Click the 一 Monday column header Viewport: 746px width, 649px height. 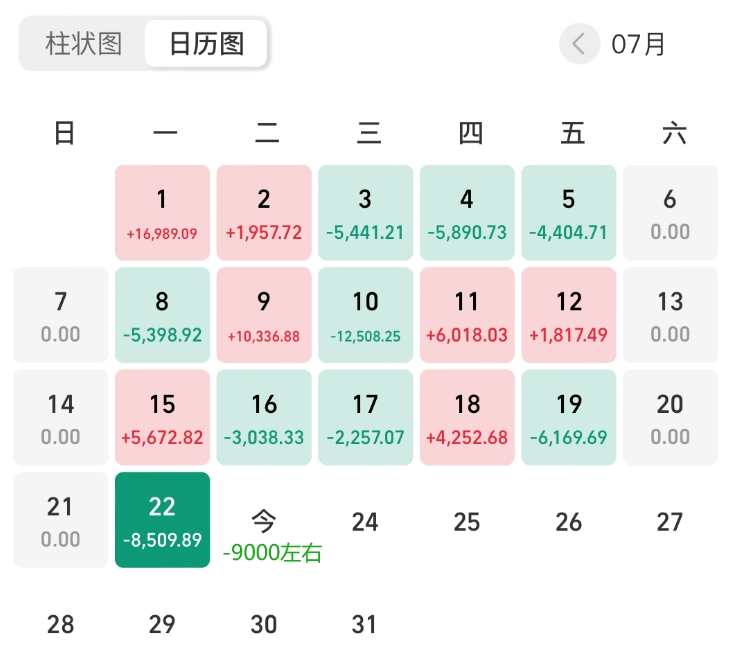tap(166, 133)
